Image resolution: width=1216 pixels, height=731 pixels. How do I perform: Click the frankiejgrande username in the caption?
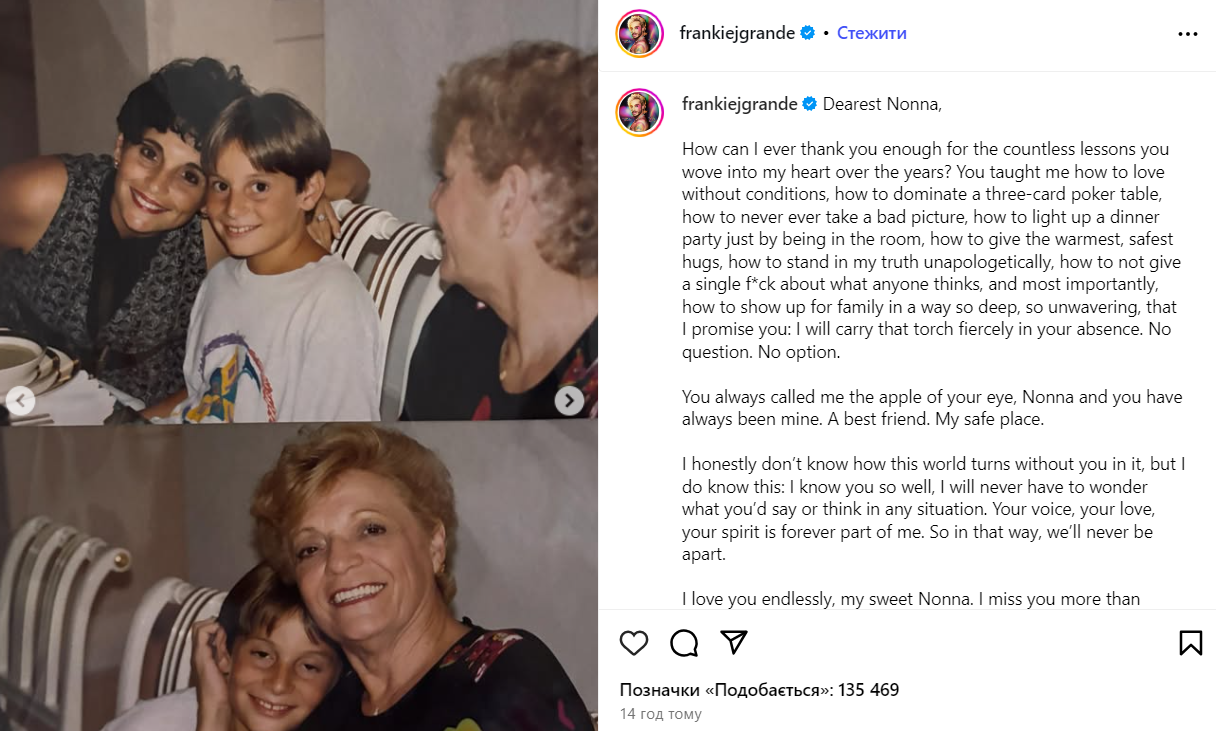point(739,104)
